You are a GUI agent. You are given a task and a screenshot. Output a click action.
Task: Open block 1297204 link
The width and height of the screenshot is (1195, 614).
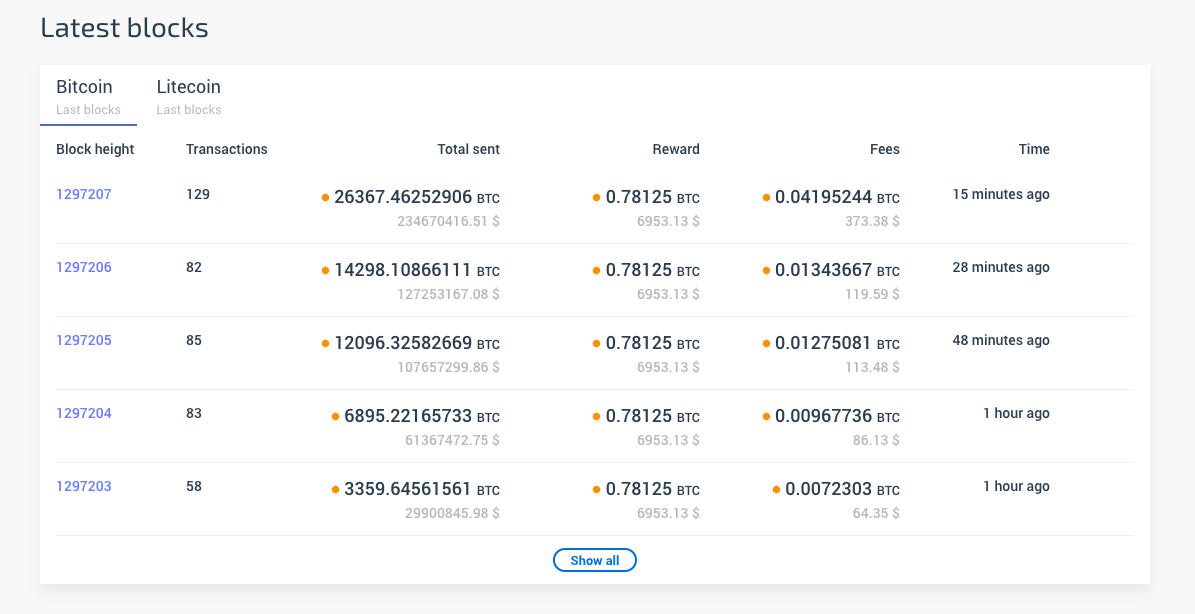84,414
